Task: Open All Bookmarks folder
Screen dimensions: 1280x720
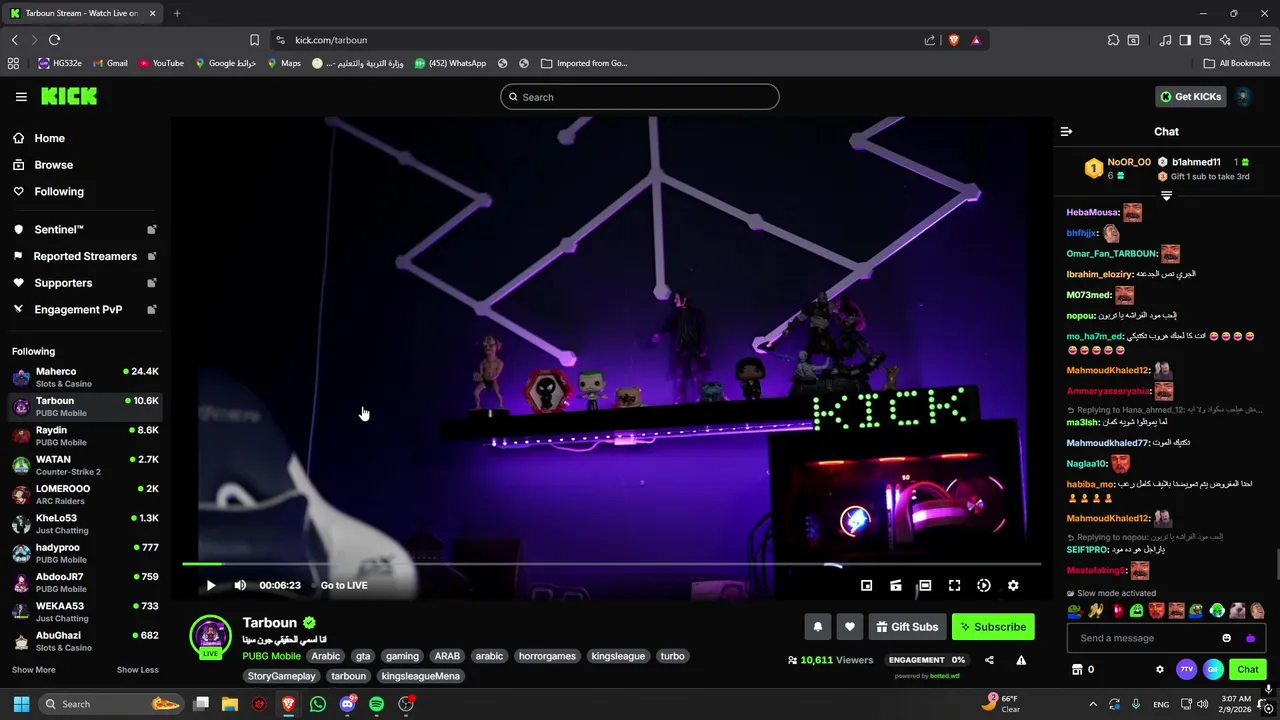Action: click(x=1237, y=63)
